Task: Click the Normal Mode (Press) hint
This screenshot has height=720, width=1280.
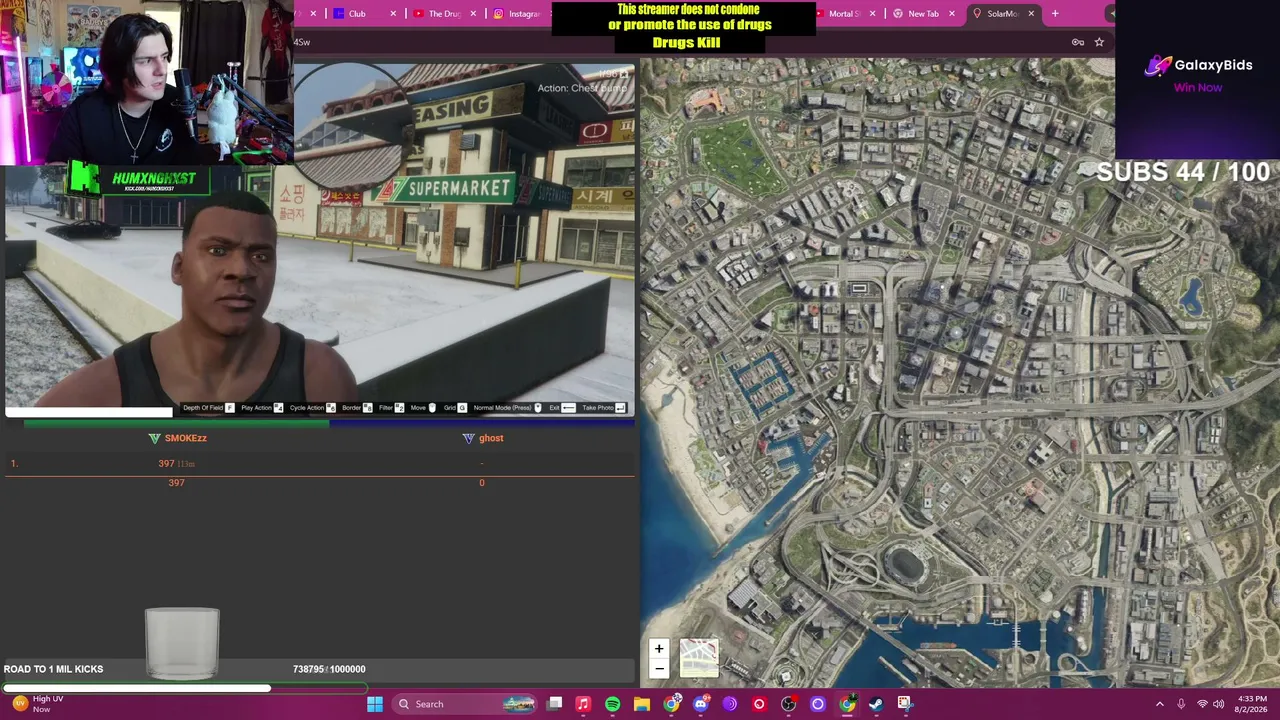Action: click(508, 408)
